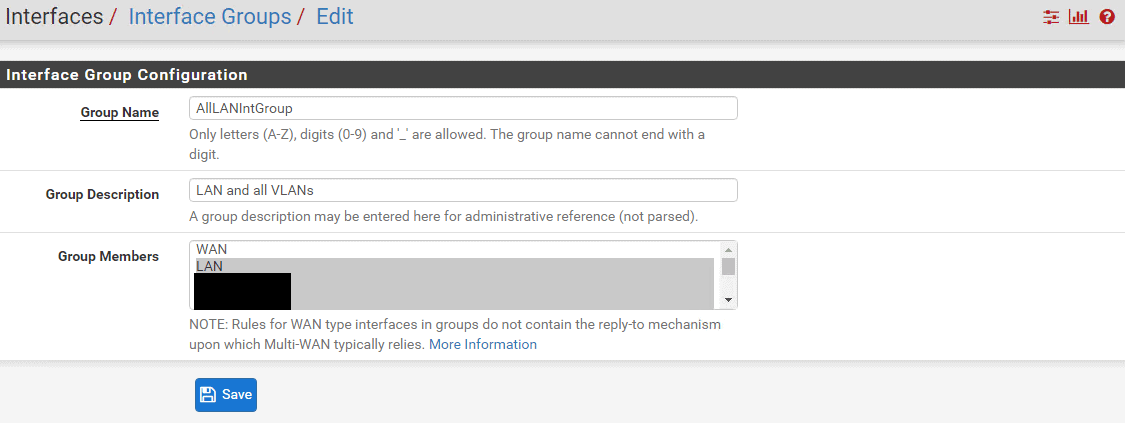Image resolution: width=1125 pixels, height=423 pixels.
Task: Save the interface group configuration
Action: click(226, 395)
